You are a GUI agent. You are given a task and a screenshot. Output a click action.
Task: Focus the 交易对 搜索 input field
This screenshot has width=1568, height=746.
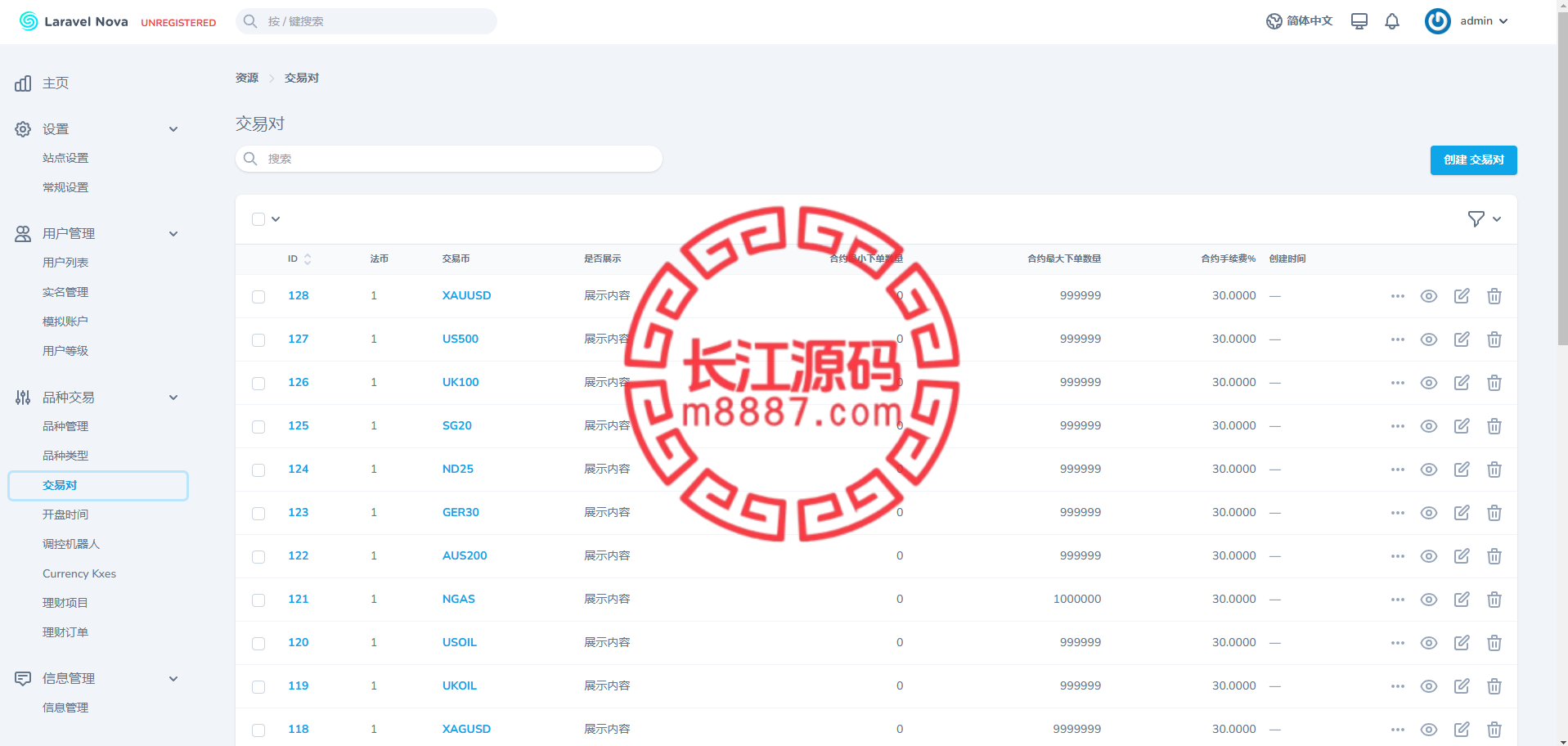pyautogui.click(x=449, y=159)
